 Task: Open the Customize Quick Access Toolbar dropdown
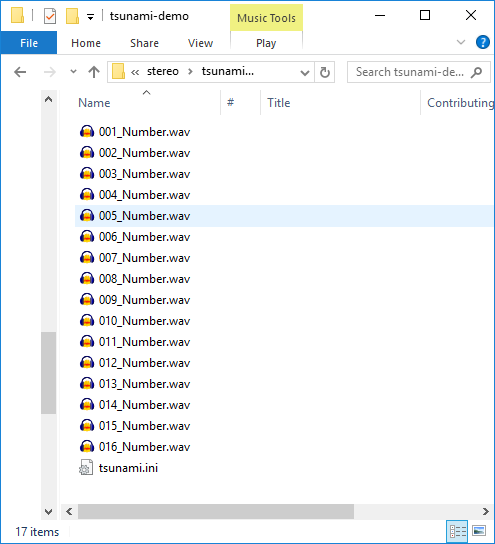click(90, 17)
